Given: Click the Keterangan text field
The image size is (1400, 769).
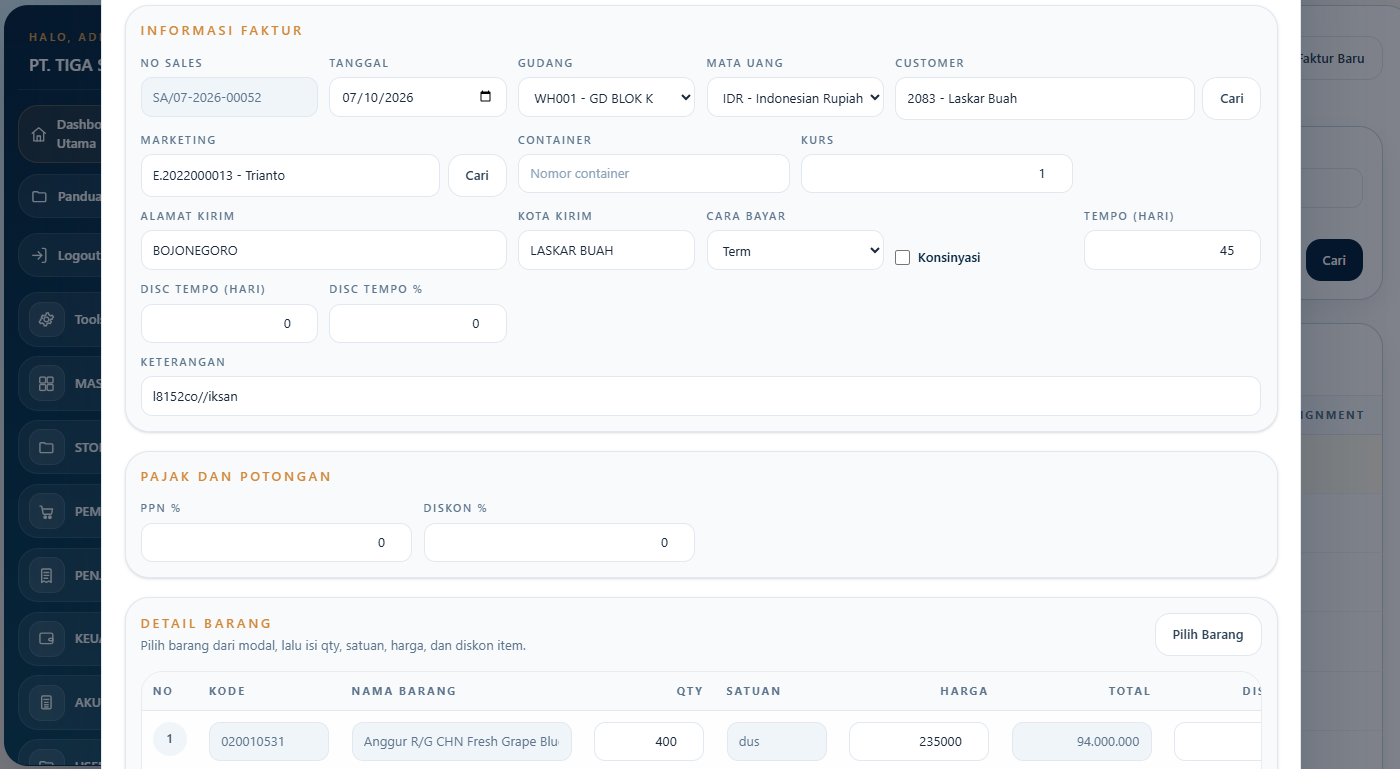Looking at the screenshot, I should pos(701,396).
